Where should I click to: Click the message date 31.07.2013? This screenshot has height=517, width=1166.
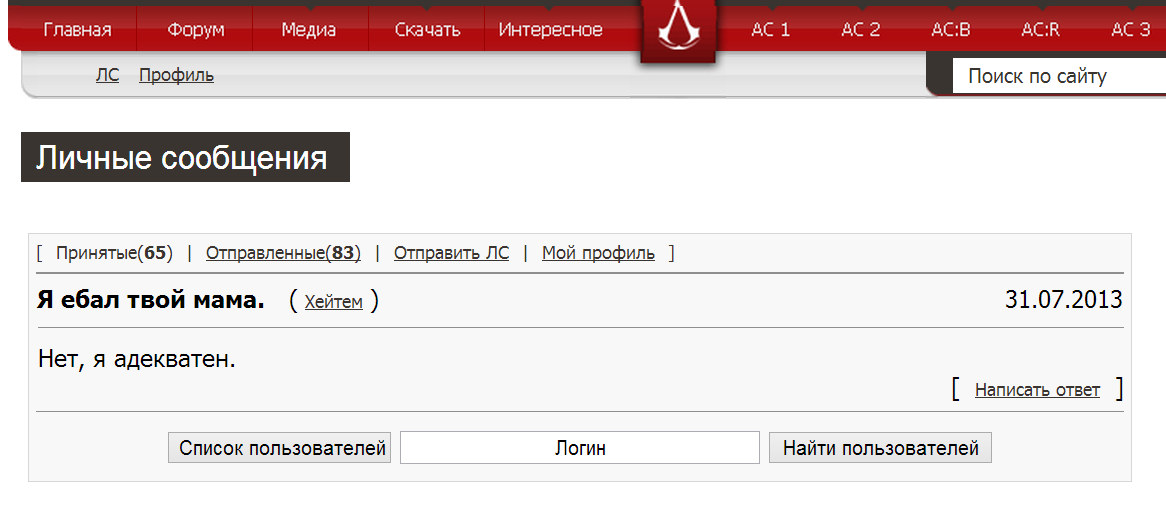click(1063, 300)
